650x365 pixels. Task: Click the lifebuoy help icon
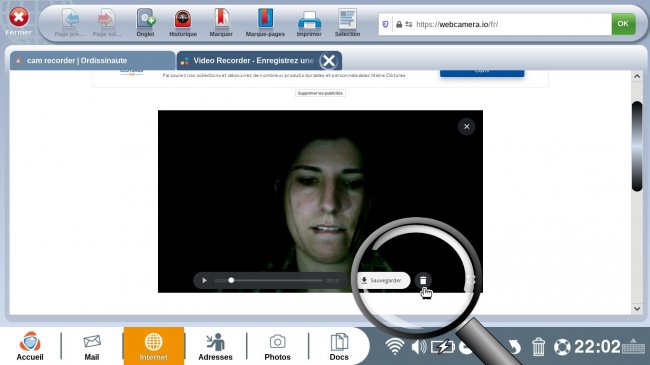tap(562, 347)
